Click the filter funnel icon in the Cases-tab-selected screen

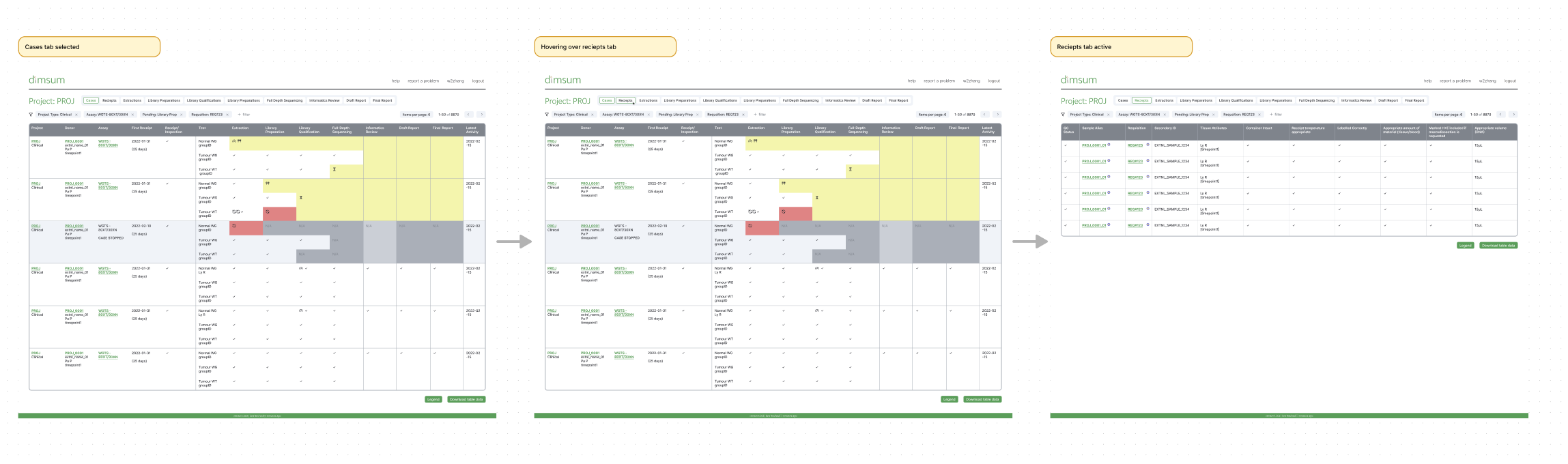(x=31, y=115)
